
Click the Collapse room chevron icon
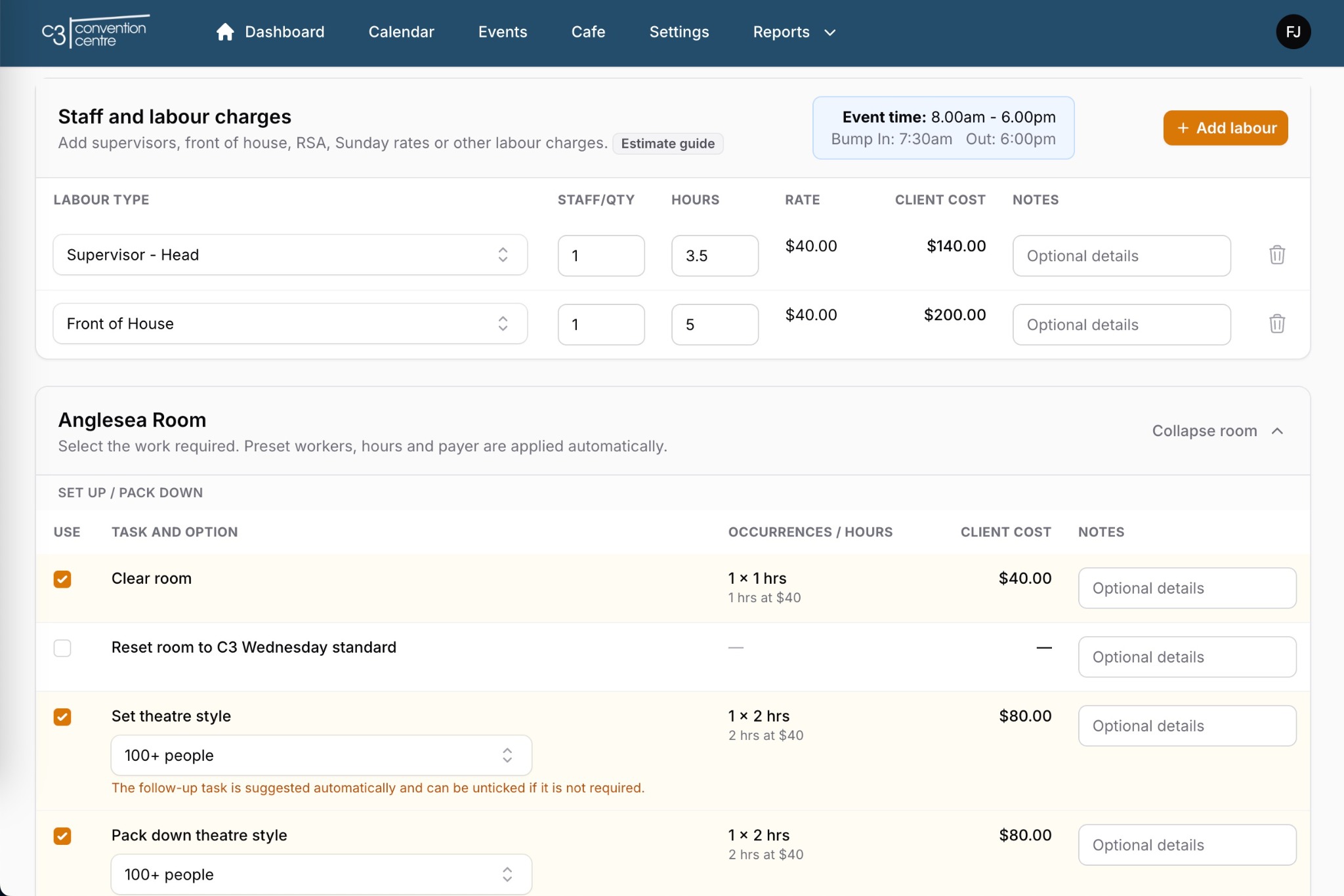1277,431
